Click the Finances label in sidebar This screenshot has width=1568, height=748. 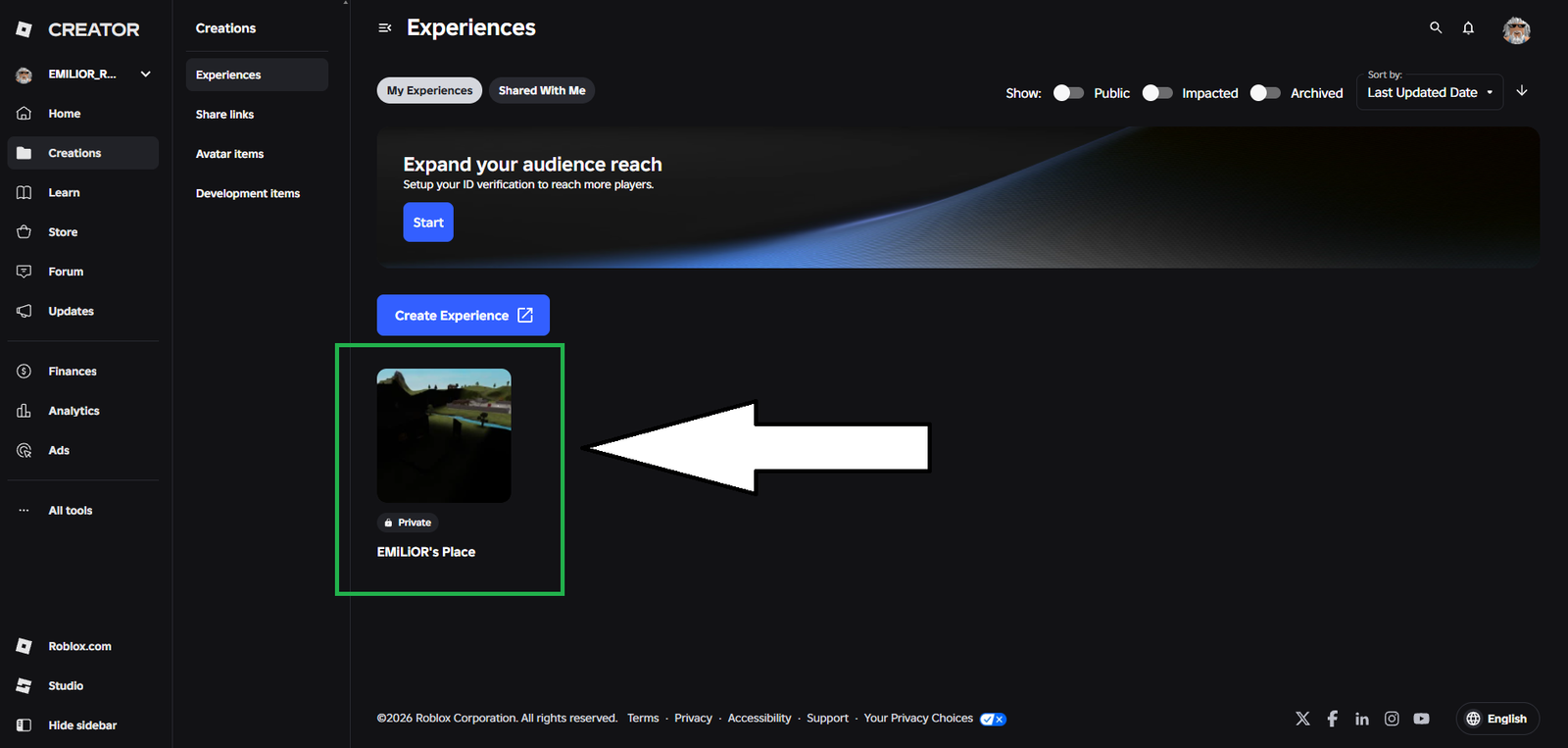click(x=73, y=372)
